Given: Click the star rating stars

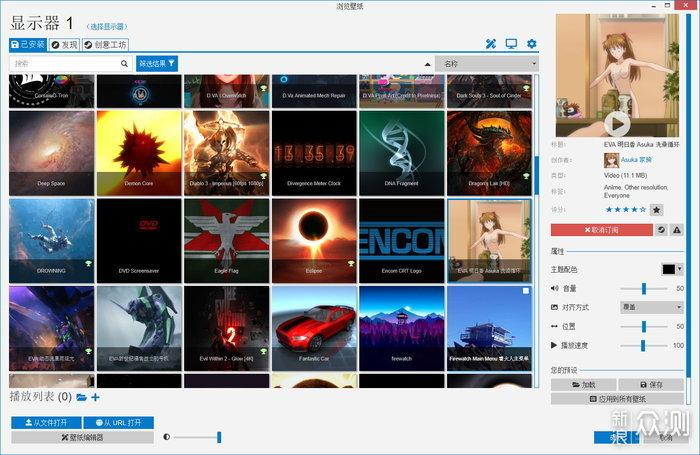Looking at the screenshot, I should point(625,209).
